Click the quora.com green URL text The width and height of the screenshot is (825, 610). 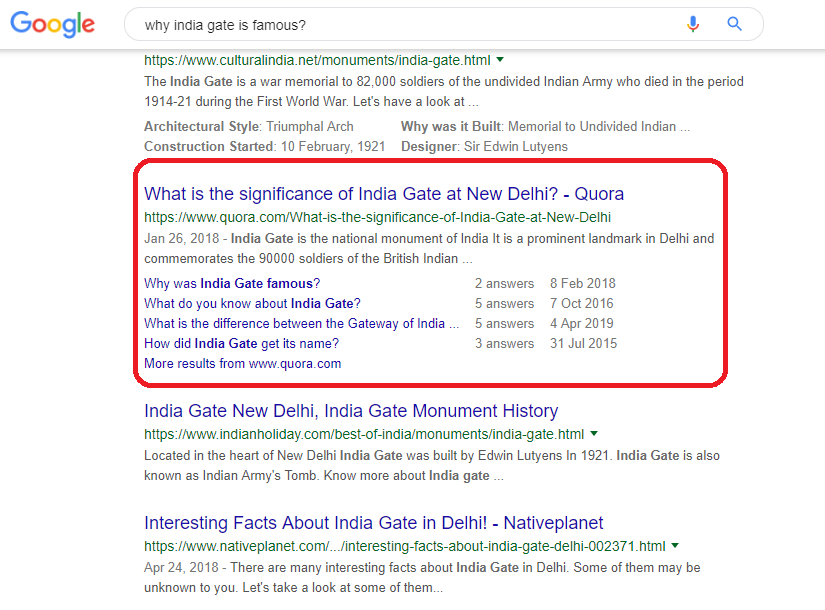[x=377, y=217]
